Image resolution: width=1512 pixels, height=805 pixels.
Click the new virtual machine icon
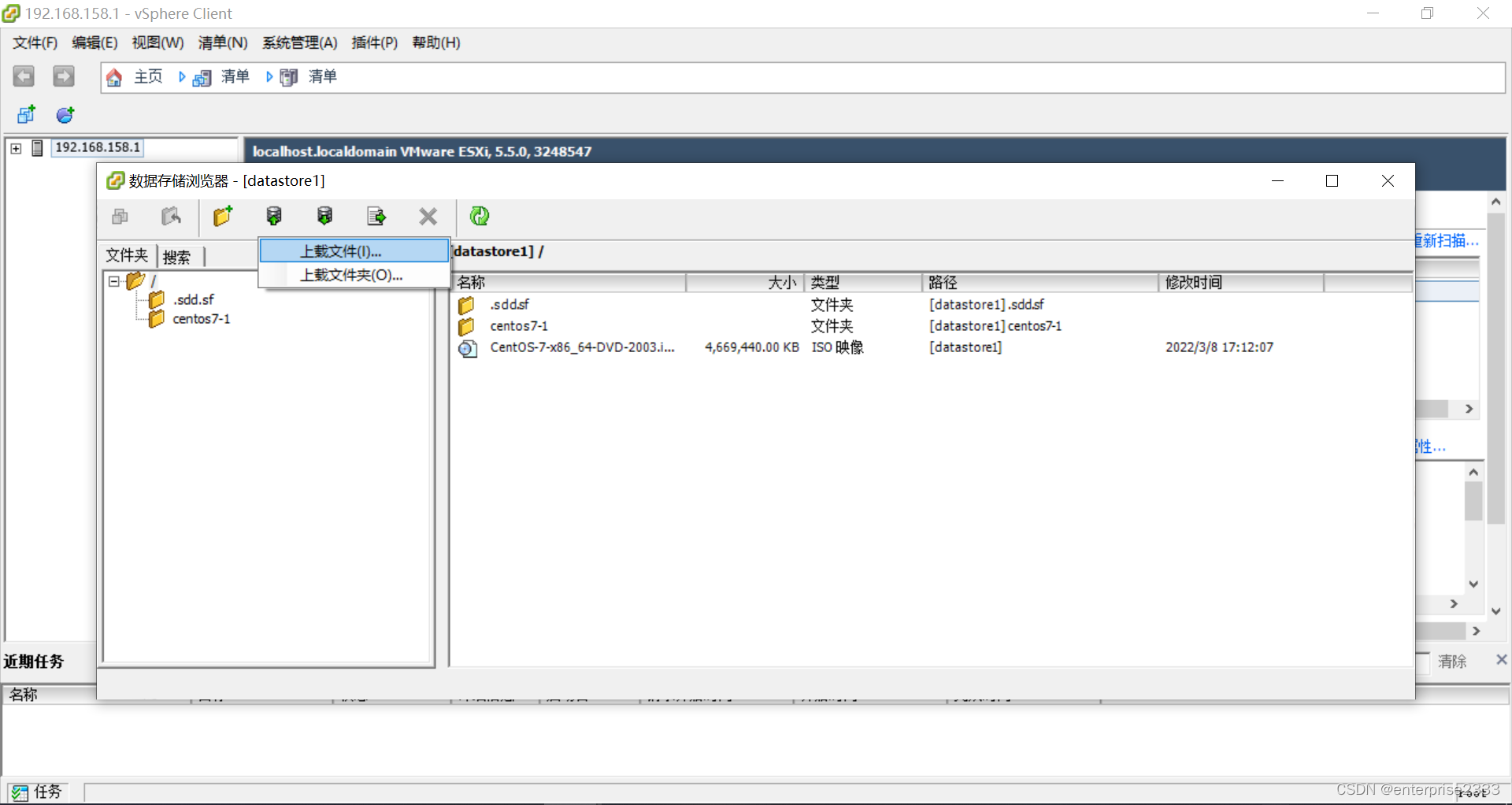pos(26,115)
